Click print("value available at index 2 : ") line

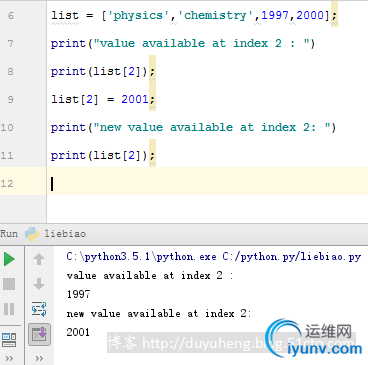coord(183,43)
